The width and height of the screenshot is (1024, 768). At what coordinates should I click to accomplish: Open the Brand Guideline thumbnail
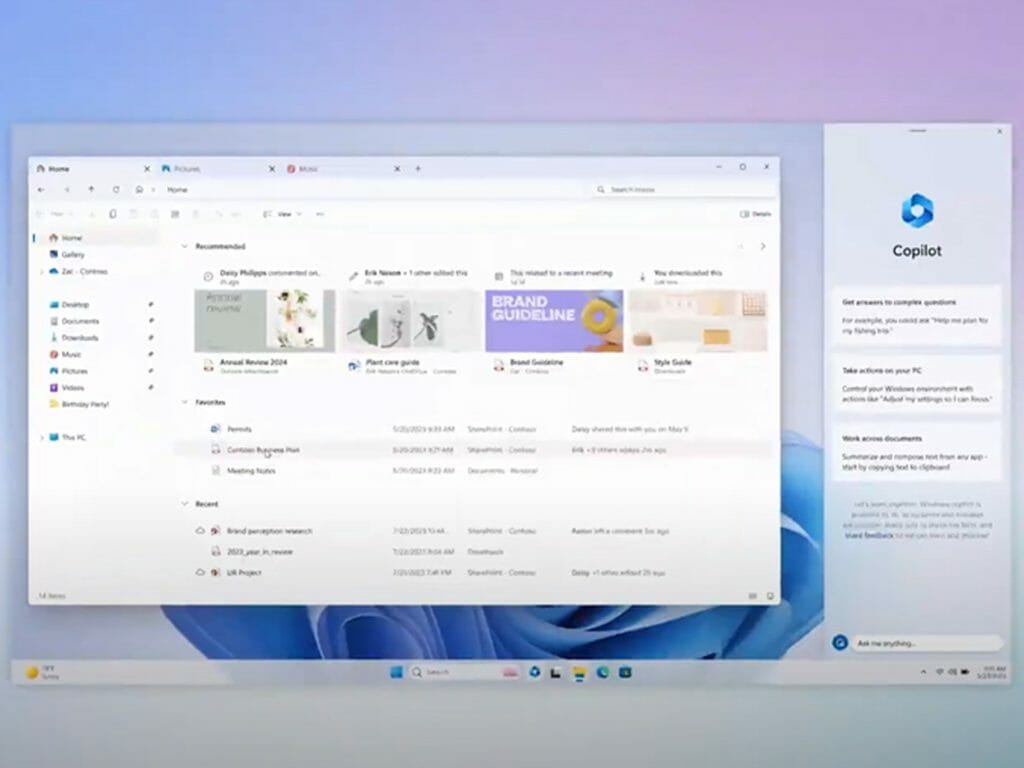(554, 321)
